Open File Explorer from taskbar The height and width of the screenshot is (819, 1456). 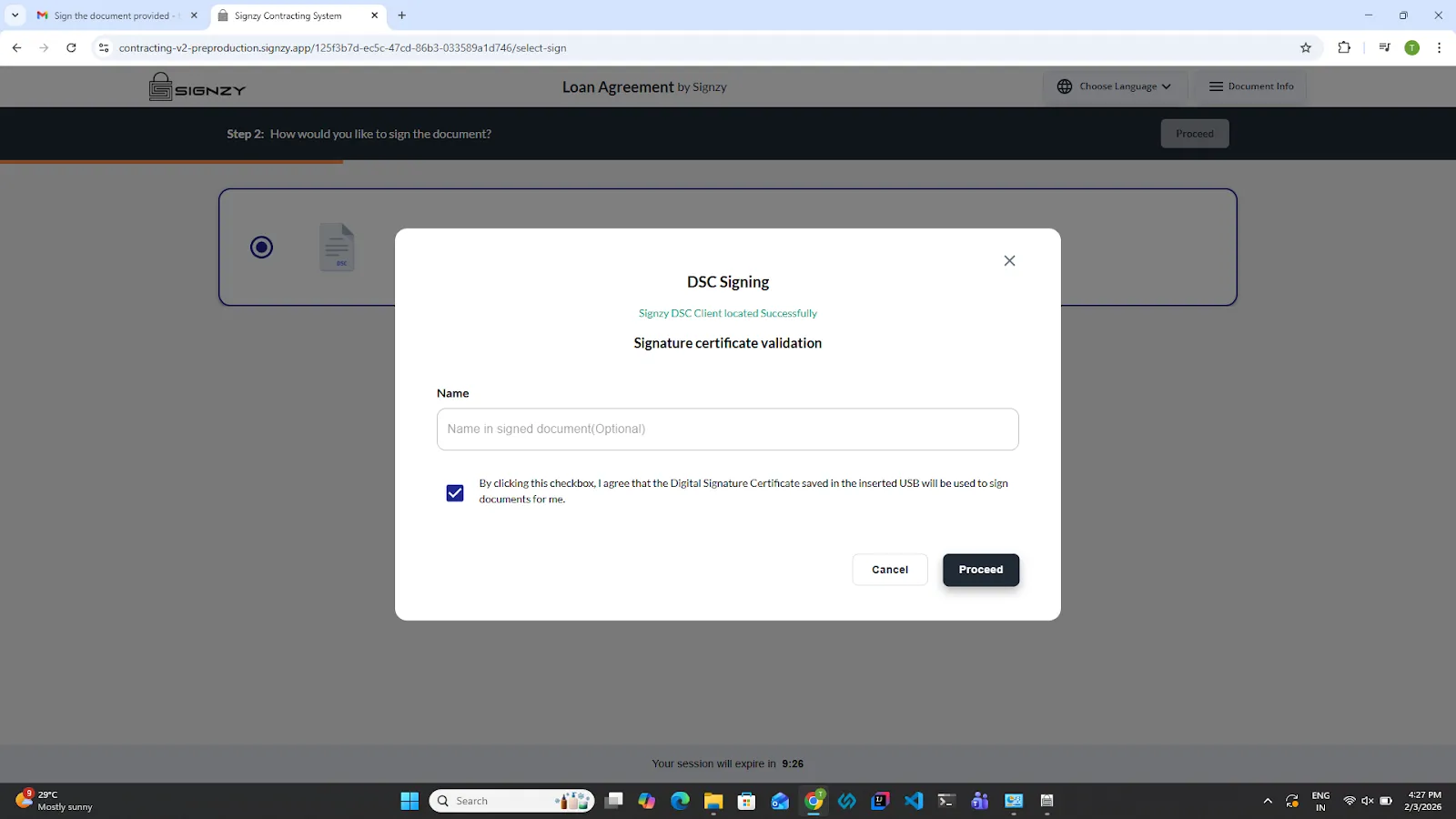(713, 801)
